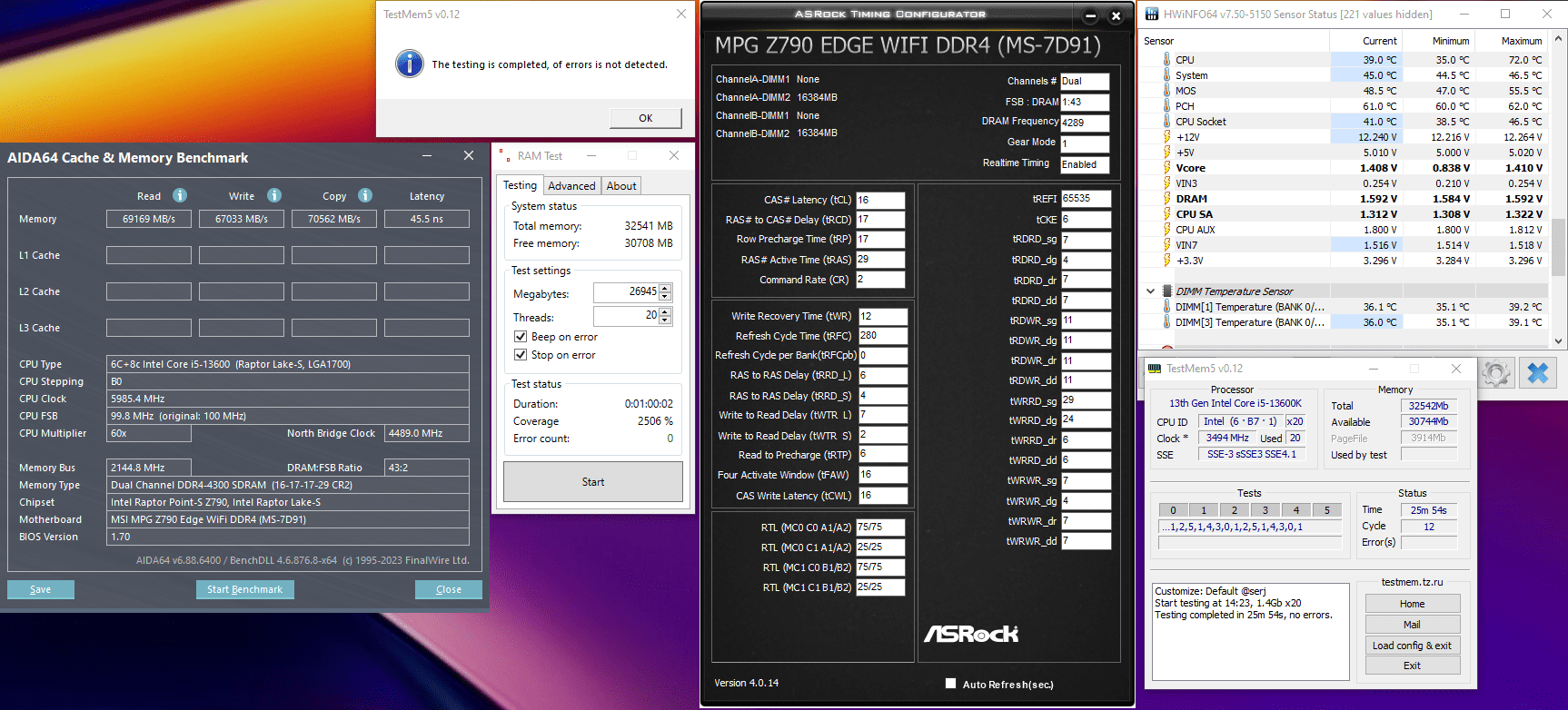Click Start Benchmark in AIDA64
The image size is (1568, 710).
pos(244,589)
